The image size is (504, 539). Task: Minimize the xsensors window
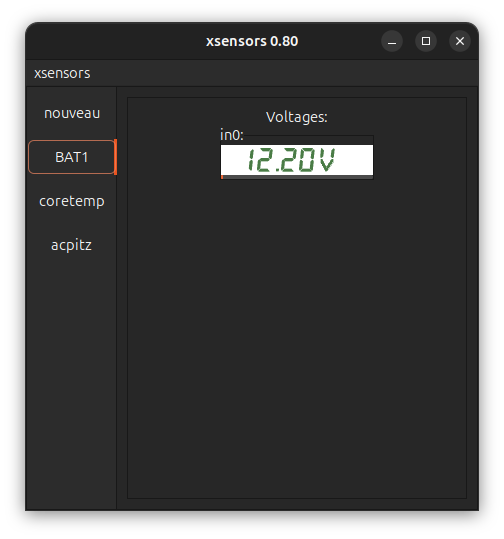pyautogui.click(x=392, y=41)
